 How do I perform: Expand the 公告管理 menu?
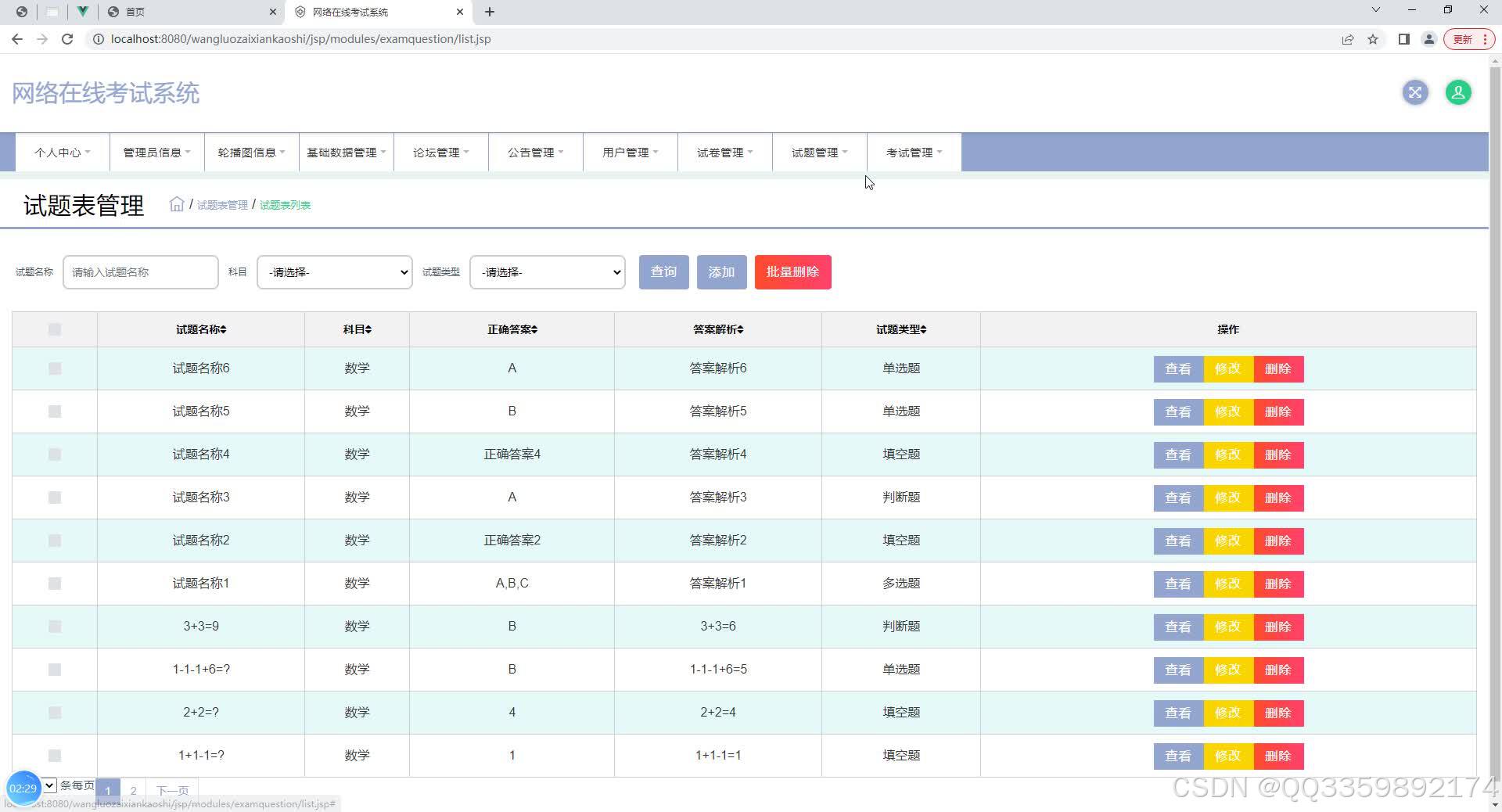536,153
